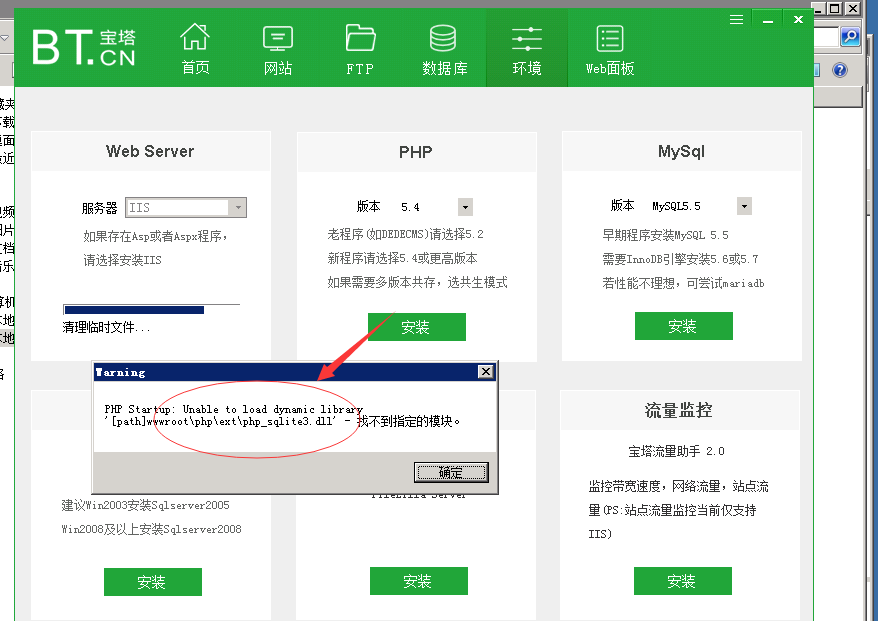Click the Web Server install progress bar
This screenshot has width=878, height=621.
[x=151, y=310]
